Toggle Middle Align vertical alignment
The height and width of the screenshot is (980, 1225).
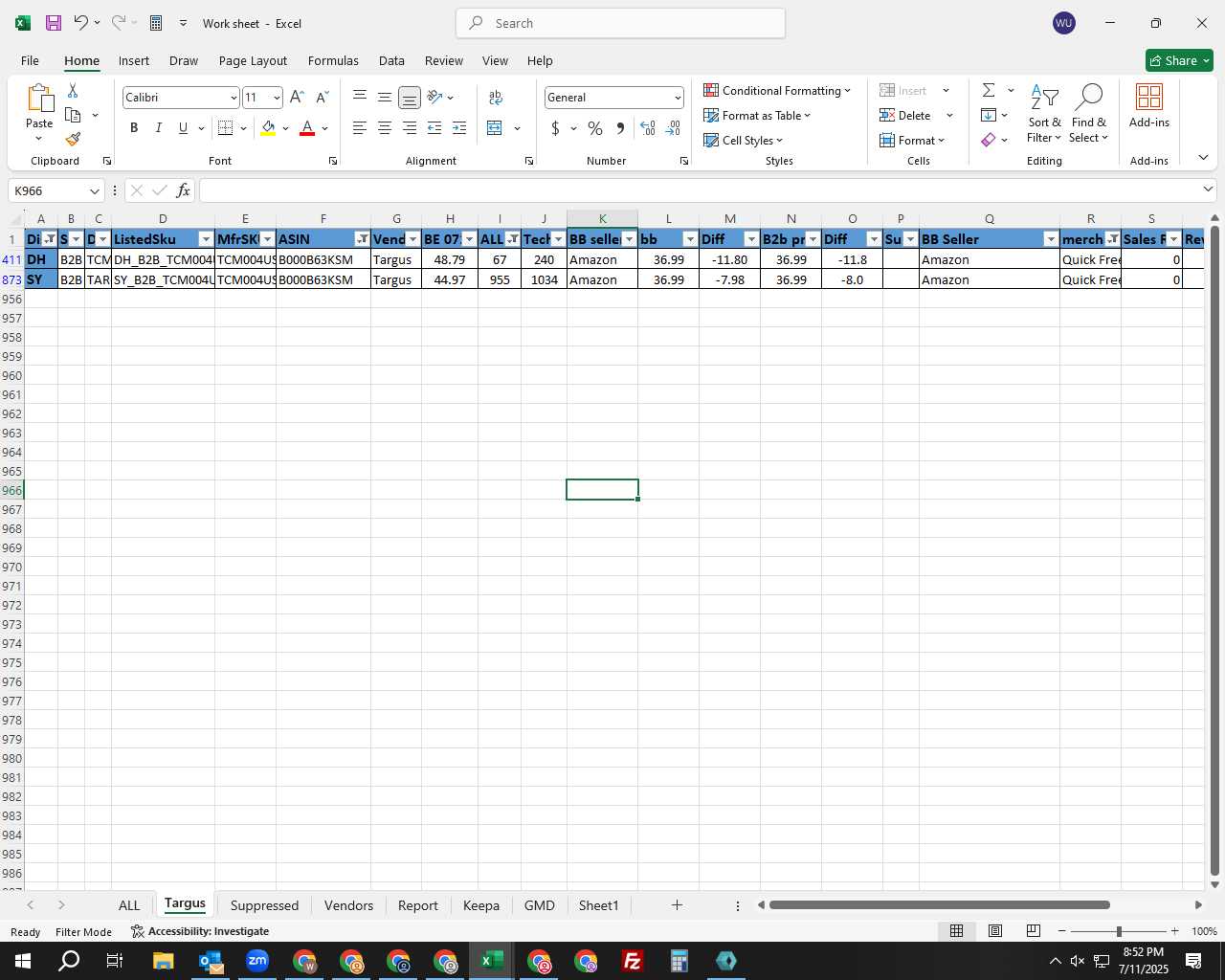385,98
